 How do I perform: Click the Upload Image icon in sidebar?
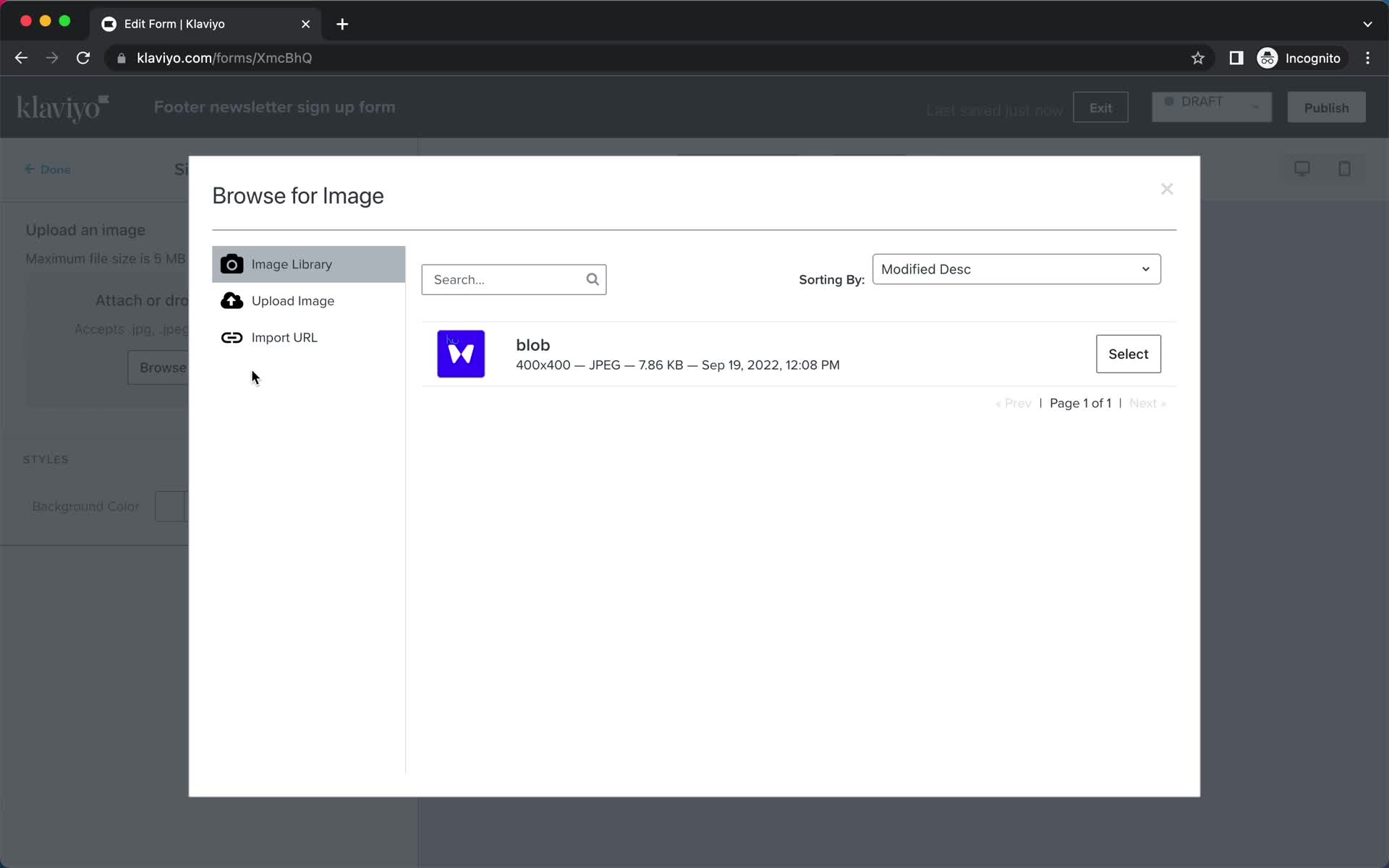232,301
